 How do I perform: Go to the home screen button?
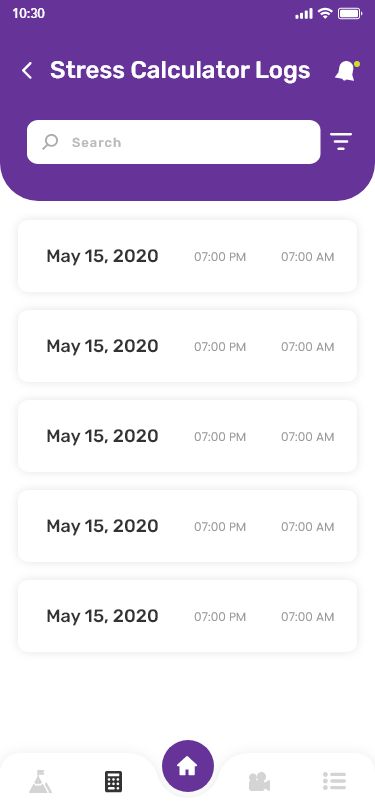188,766
